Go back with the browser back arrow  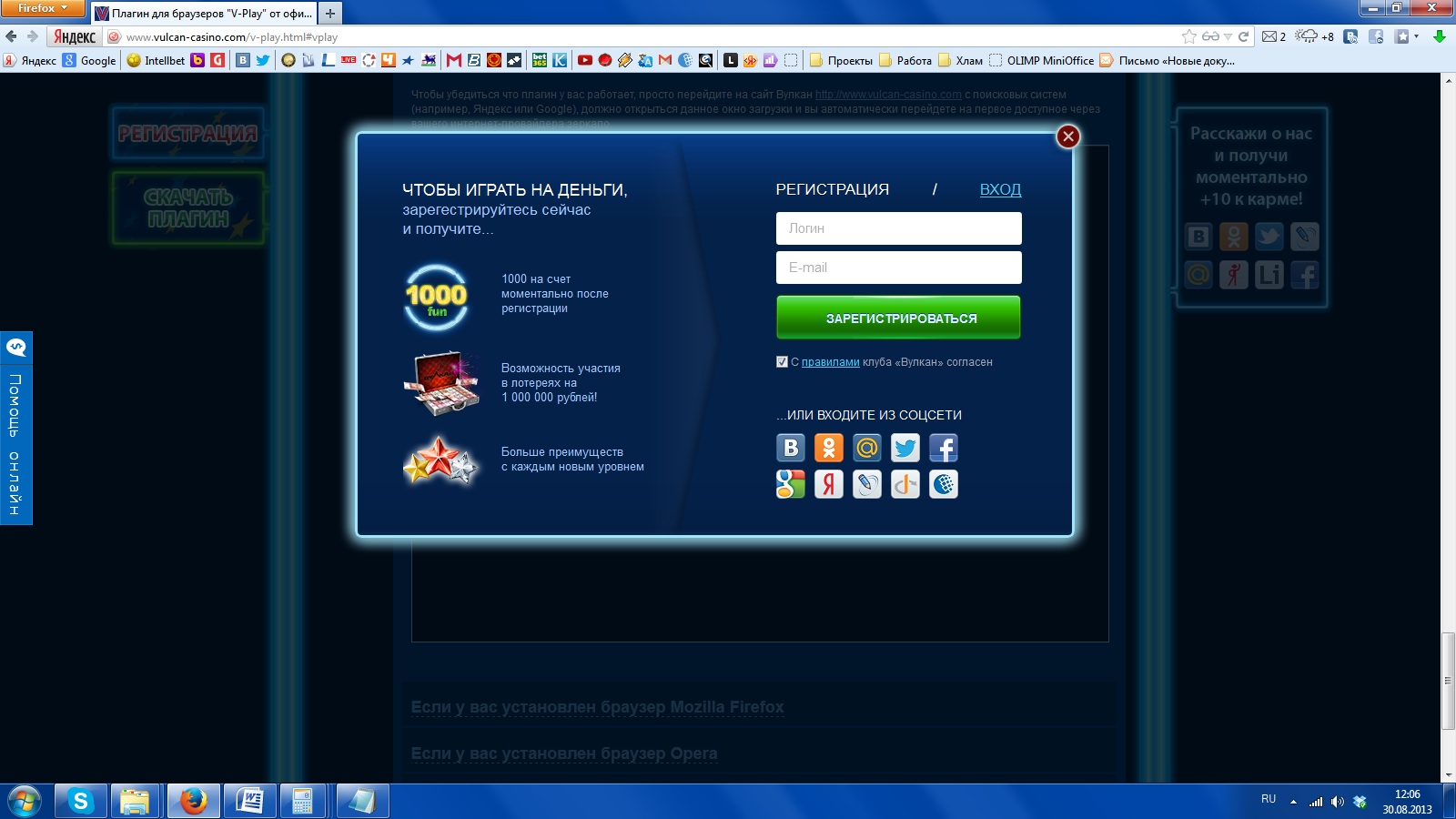point(11,36)
